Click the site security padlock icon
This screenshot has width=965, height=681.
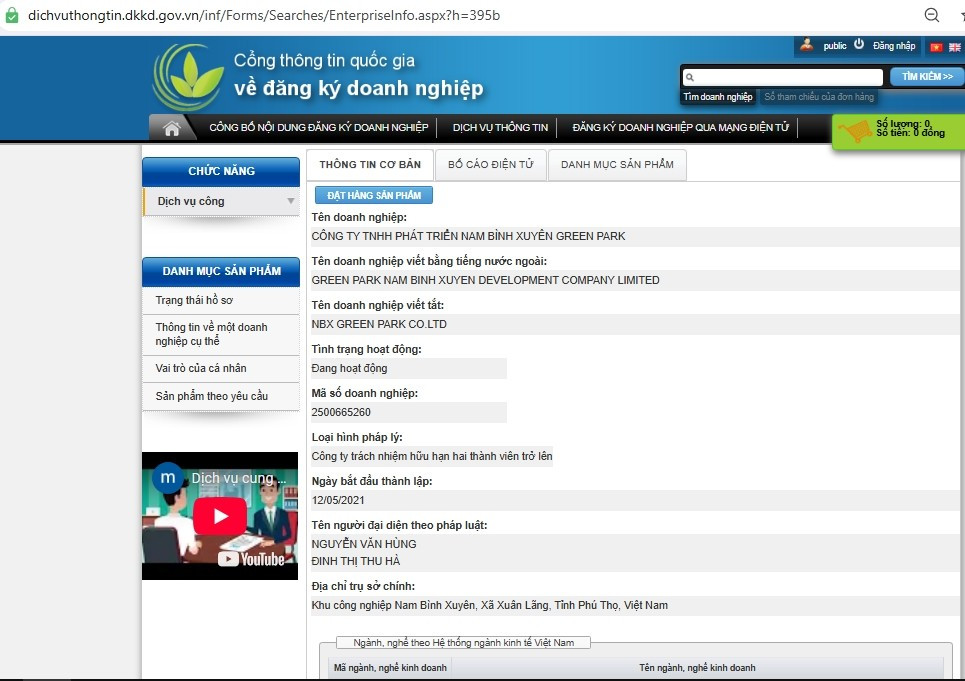[12, 15]
